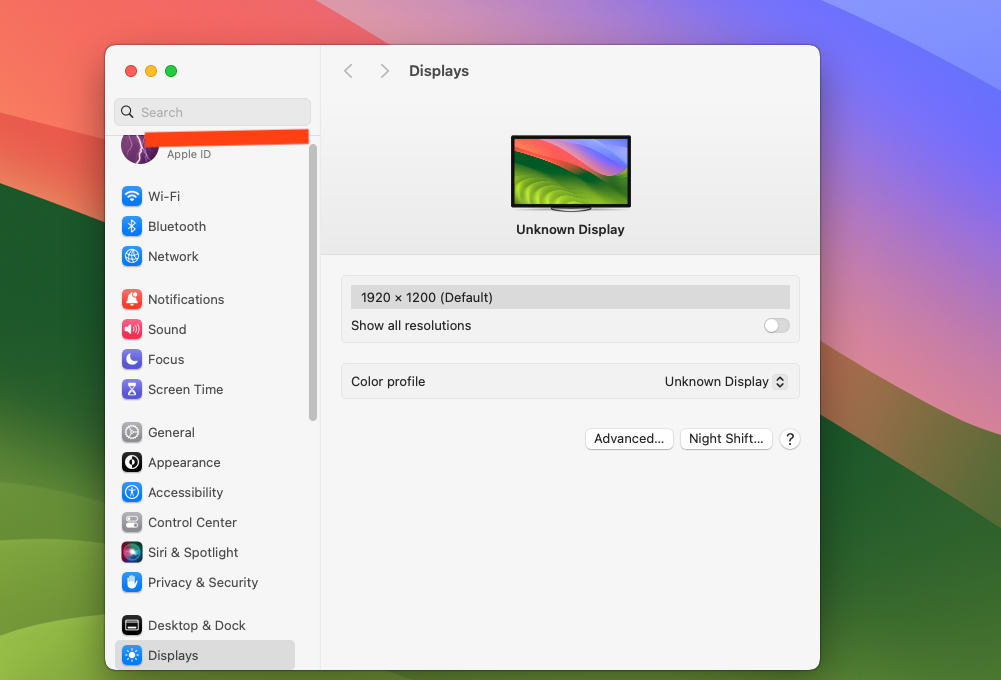Enable the Show all resolutions switch
The width and height of the screenshot is (1001, 680).
tap(776, 326)
